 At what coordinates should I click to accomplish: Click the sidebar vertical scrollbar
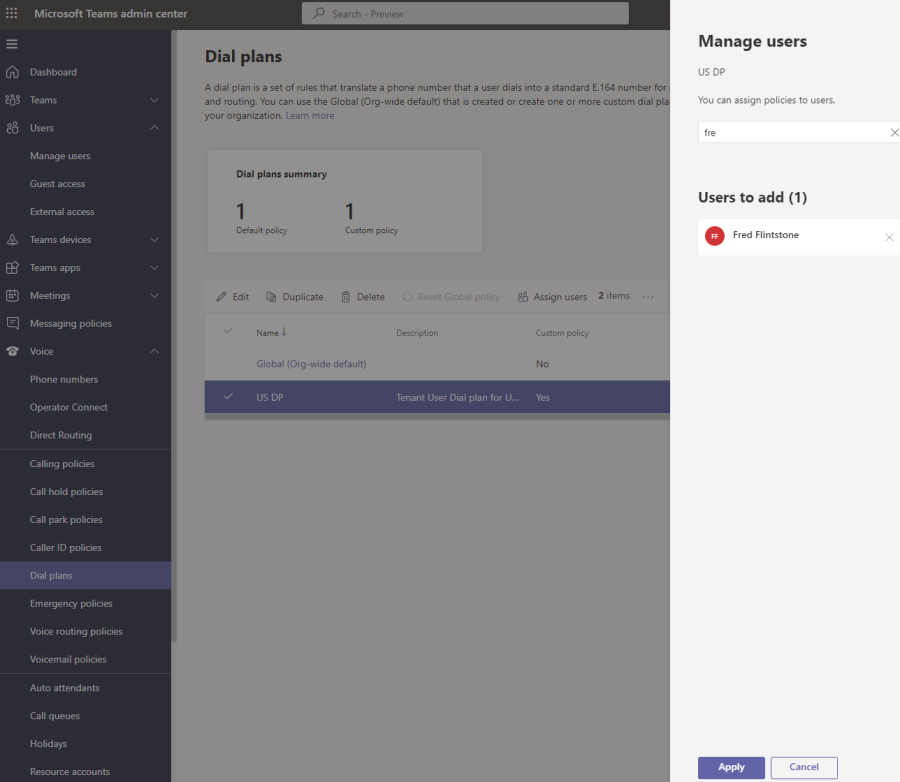(174, 336)
